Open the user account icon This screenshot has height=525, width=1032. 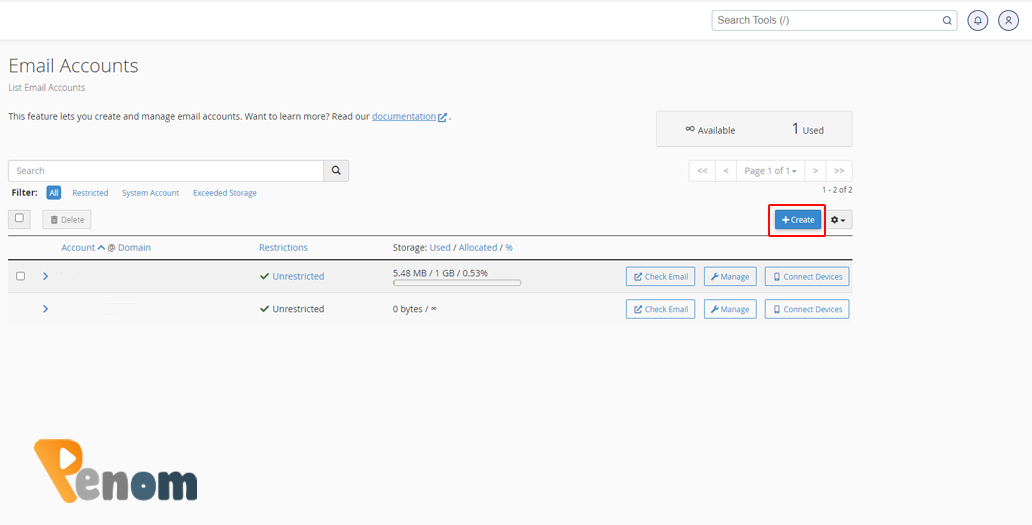pyautogui.click(x=1008, y=20)
